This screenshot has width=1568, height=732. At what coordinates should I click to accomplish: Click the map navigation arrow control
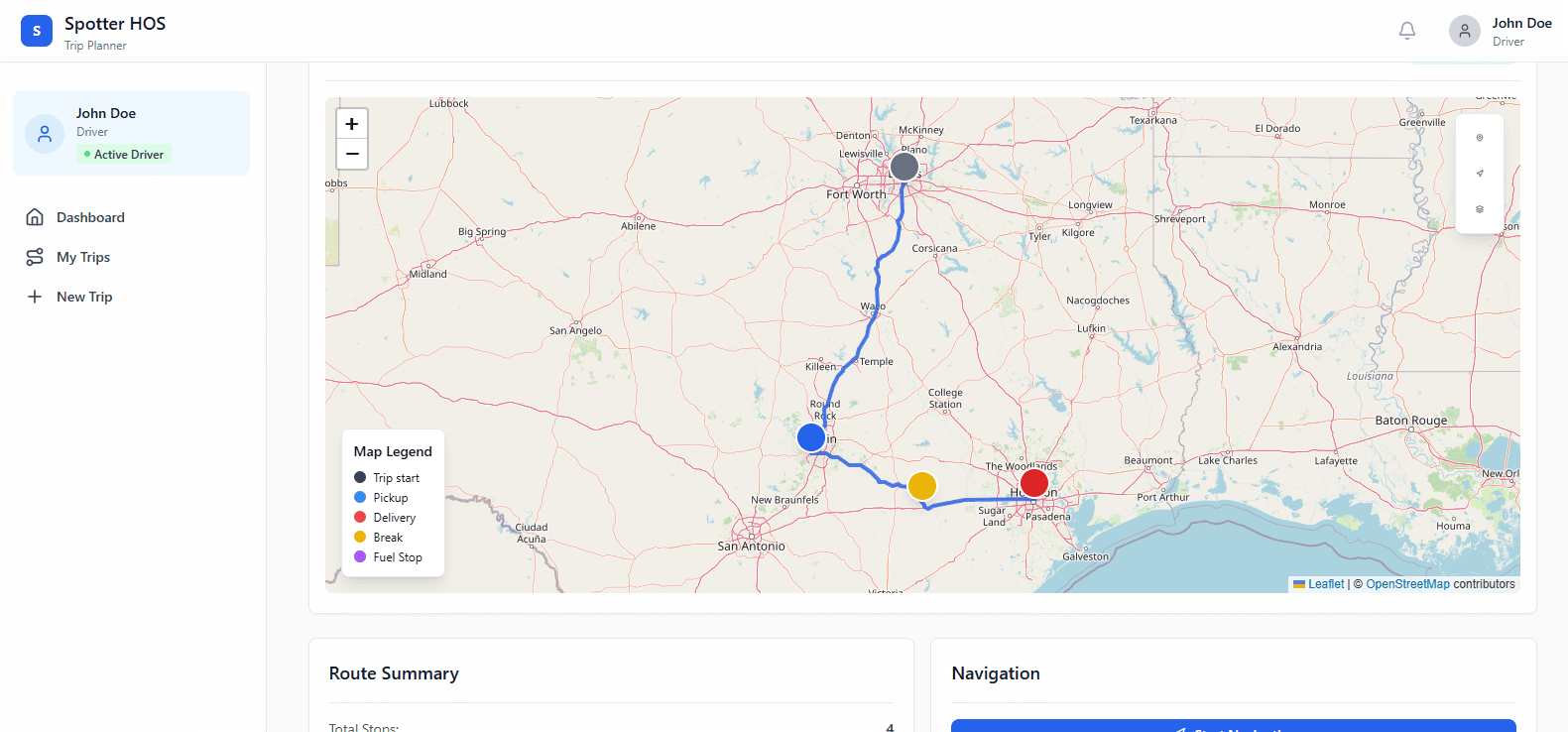tap(1480, 174)
